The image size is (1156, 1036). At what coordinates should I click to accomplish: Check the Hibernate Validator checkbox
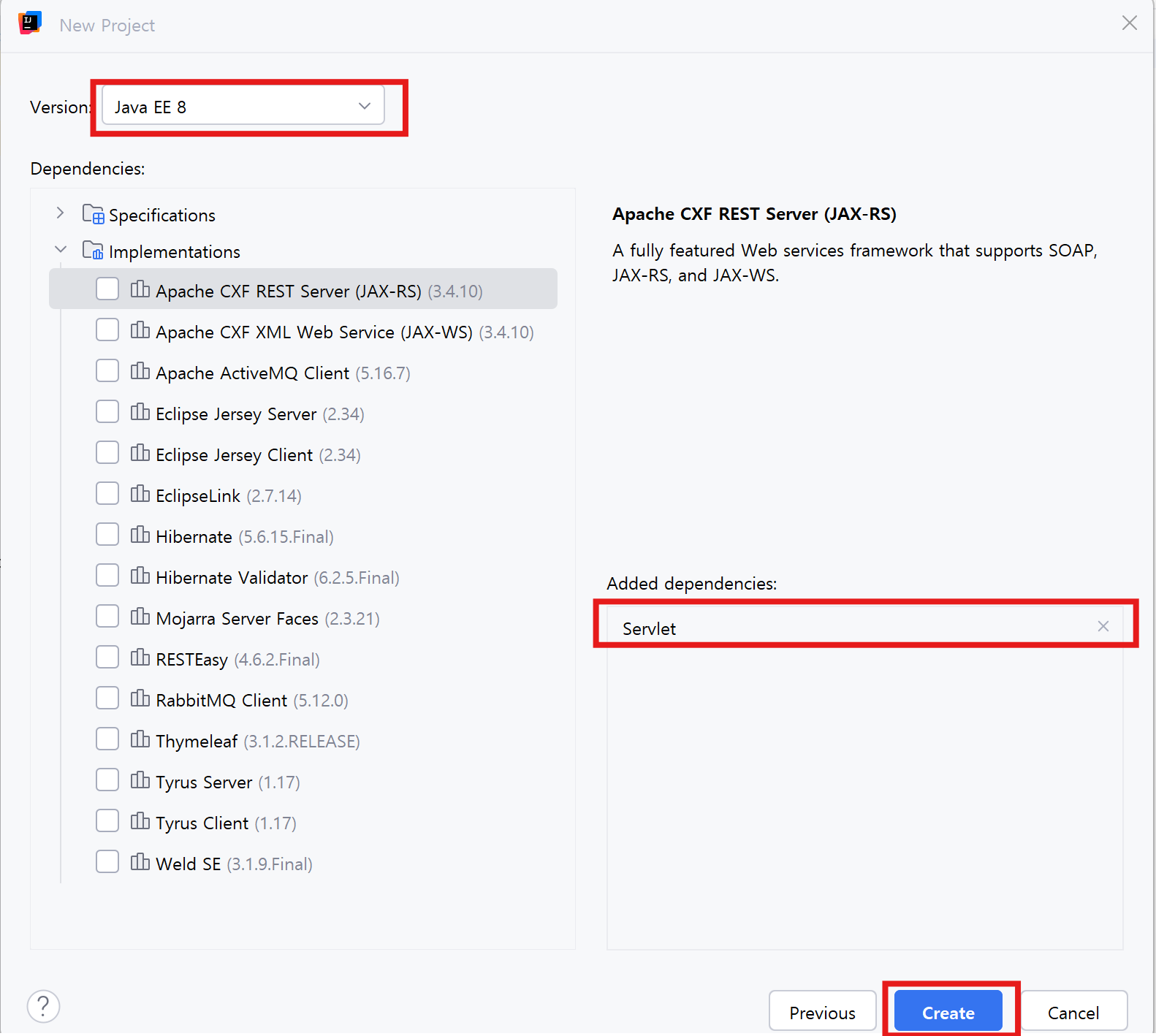click(107, 575)
